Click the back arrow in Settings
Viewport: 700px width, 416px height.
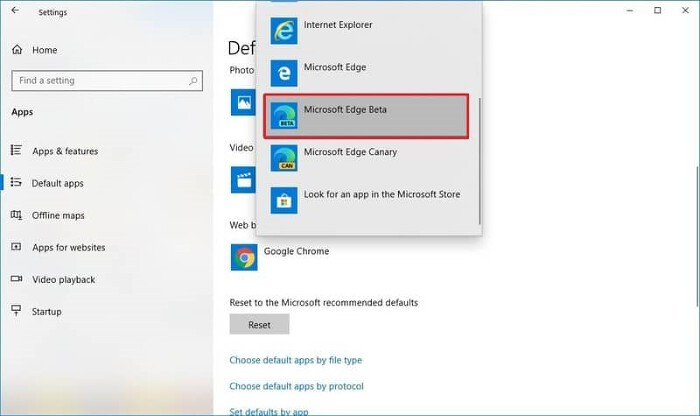click(x=15, y=10)
